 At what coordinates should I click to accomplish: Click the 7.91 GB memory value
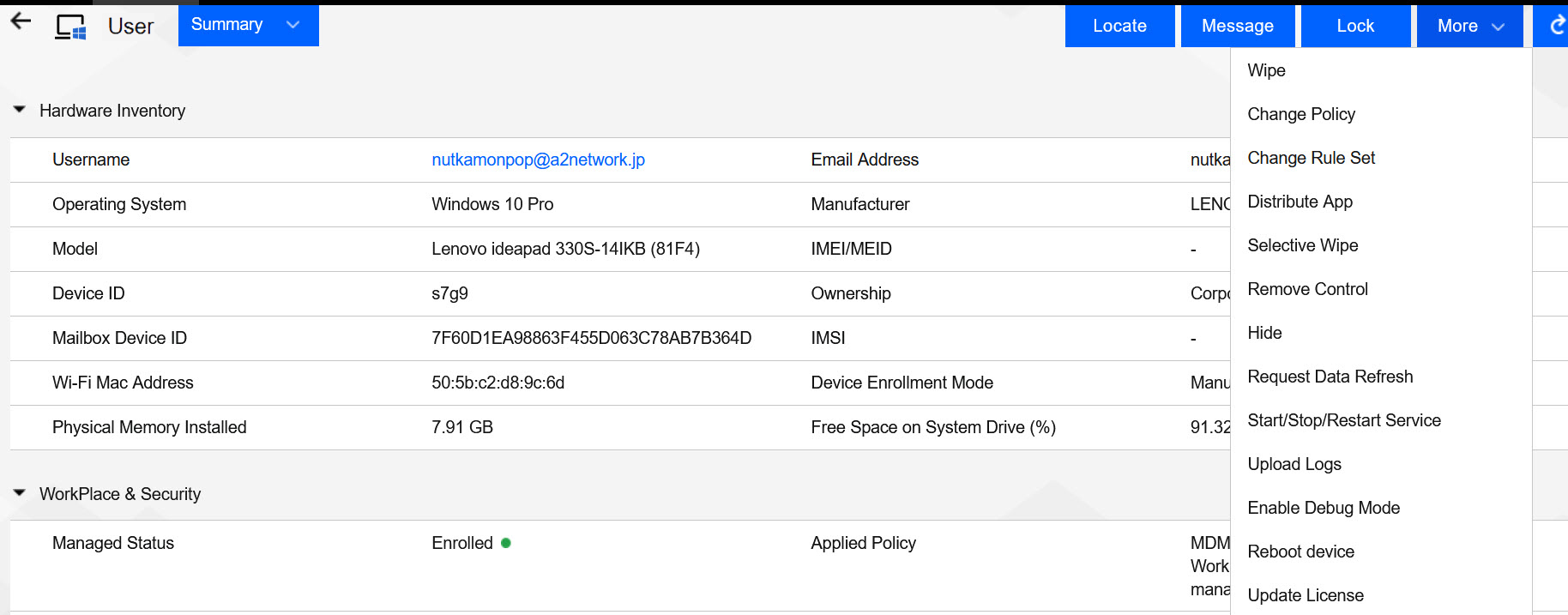tap(461, 427)
